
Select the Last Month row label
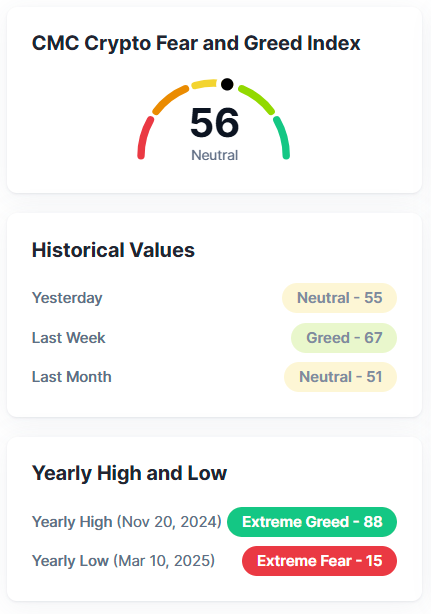72,377
